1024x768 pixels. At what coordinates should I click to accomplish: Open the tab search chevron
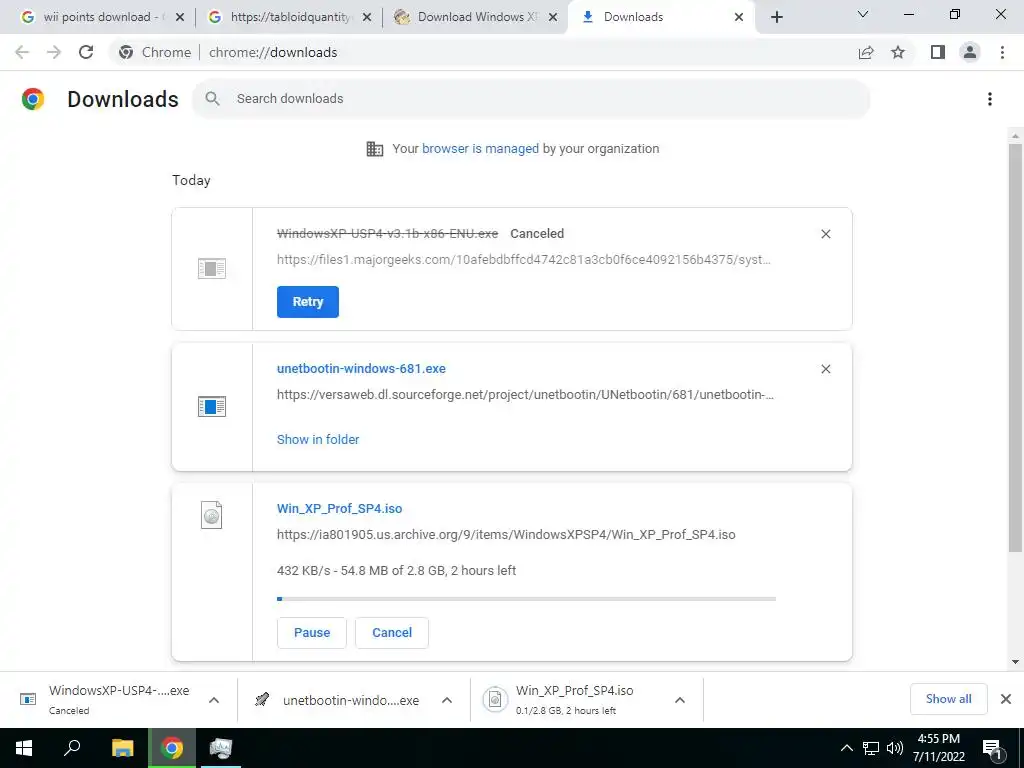[863, 14]
